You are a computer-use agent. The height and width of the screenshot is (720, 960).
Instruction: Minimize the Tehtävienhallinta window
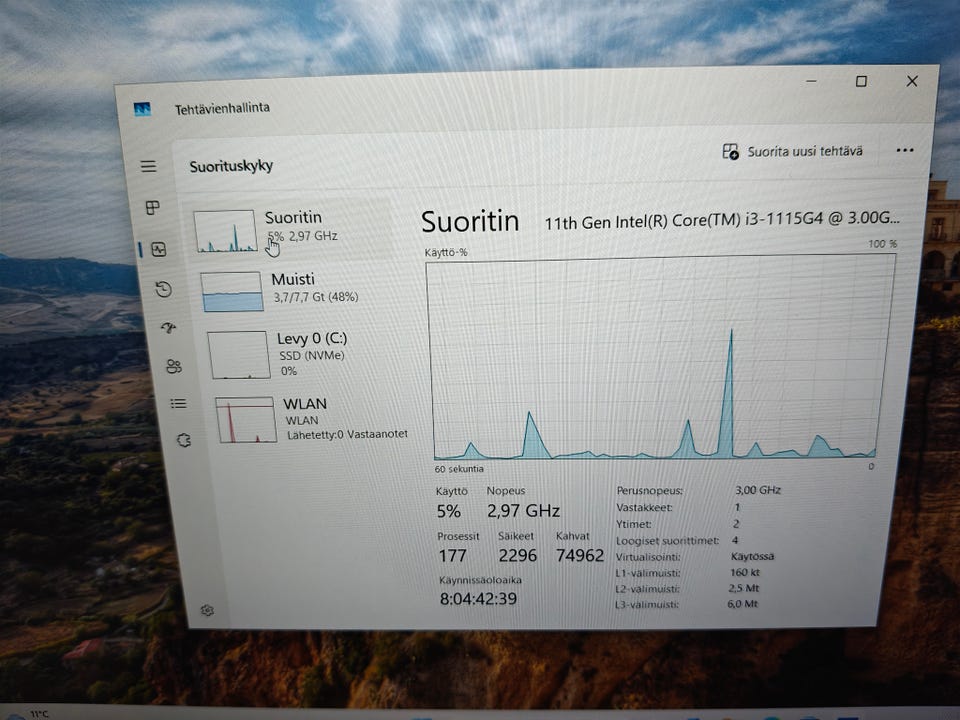pyautogui.click(x=811, y=81)
